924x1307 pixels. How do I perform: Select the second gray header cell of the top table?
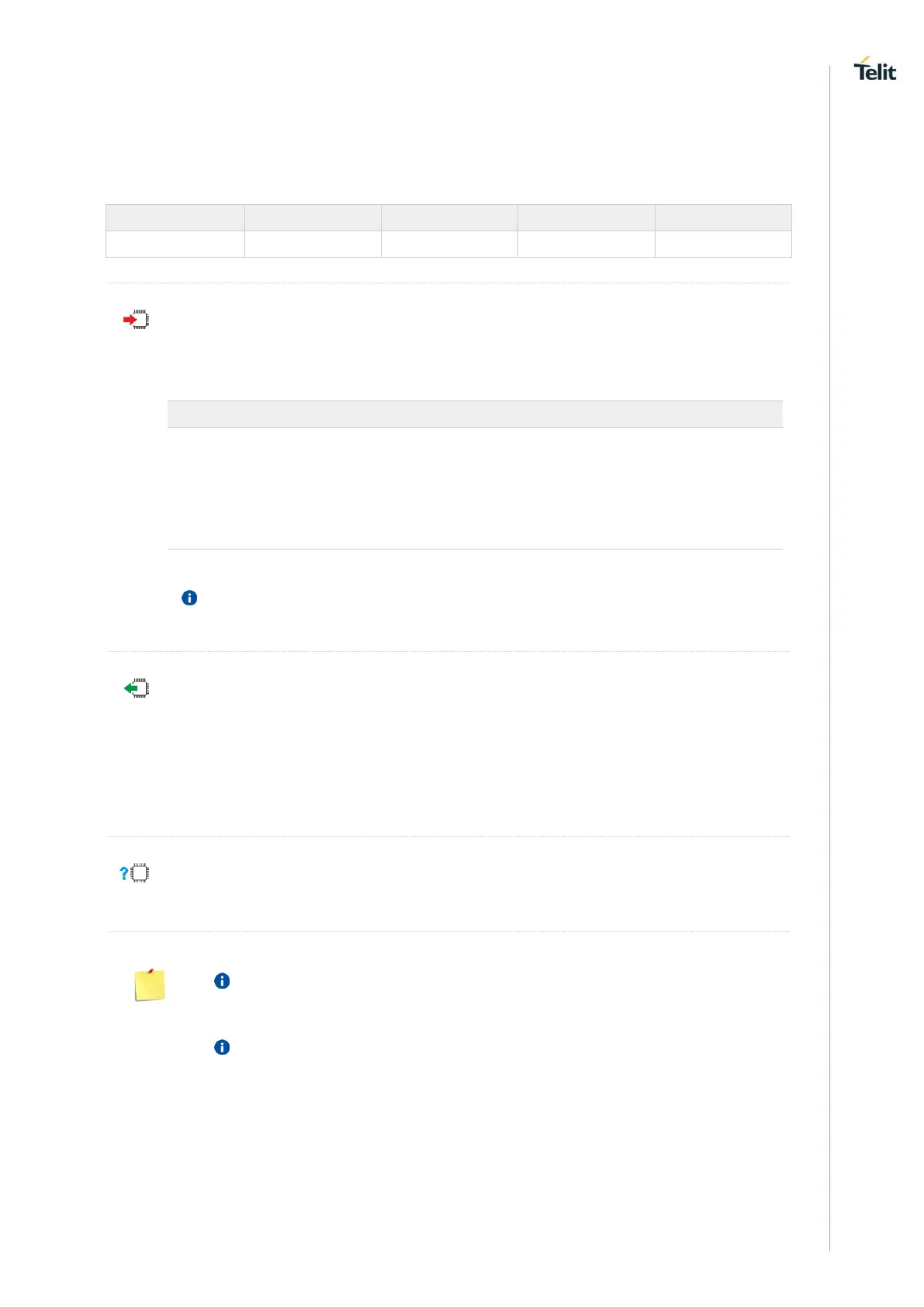(x=313, y=217)
